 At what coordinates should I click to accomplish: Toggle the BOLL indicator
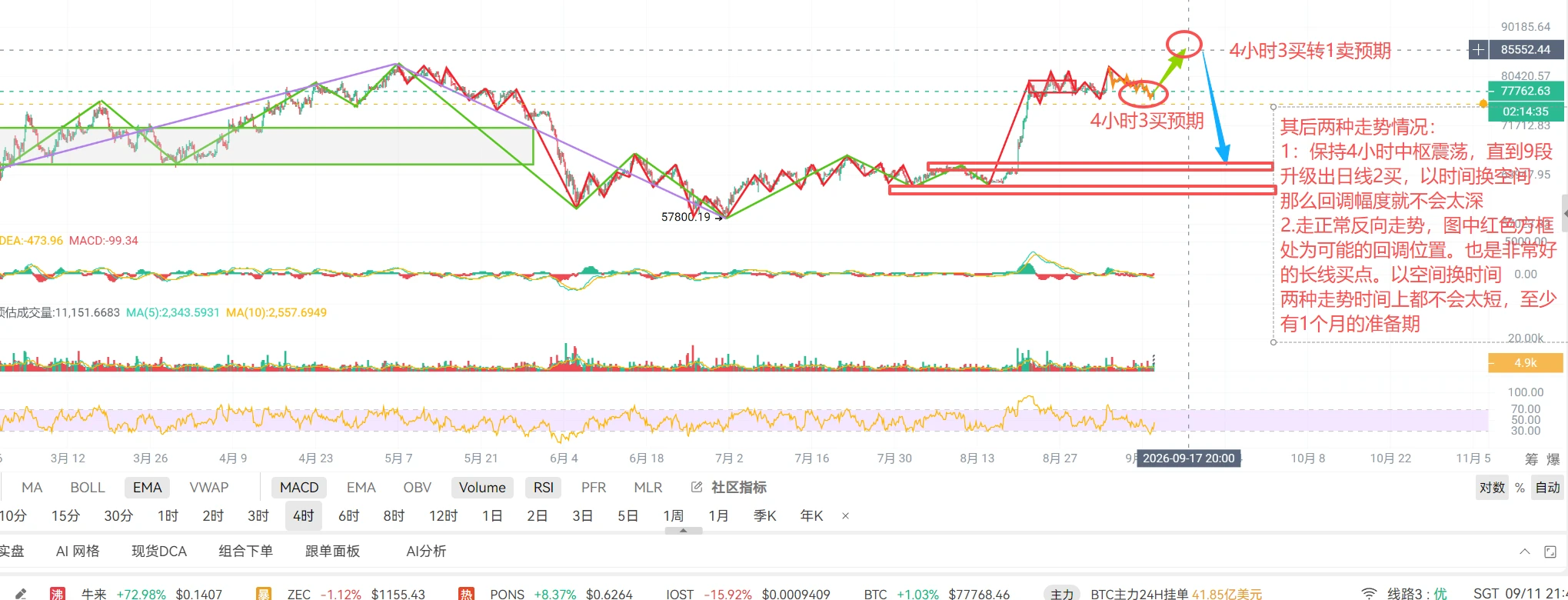click(x=88, y=488)
